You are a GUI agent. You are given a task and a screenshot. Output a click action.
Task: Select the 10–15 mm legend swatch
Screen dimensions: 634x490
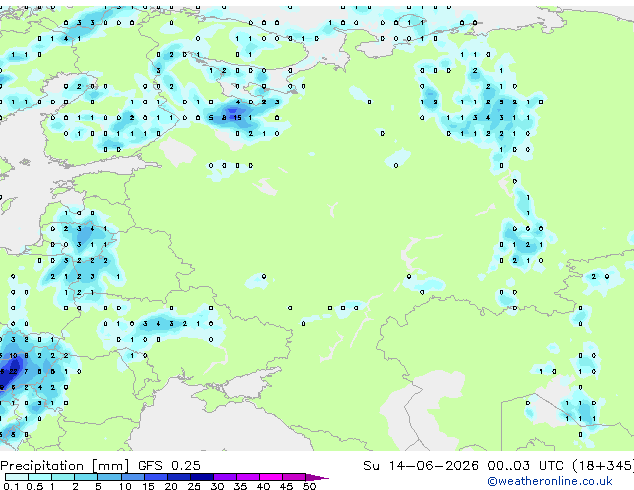coord(132,477)
